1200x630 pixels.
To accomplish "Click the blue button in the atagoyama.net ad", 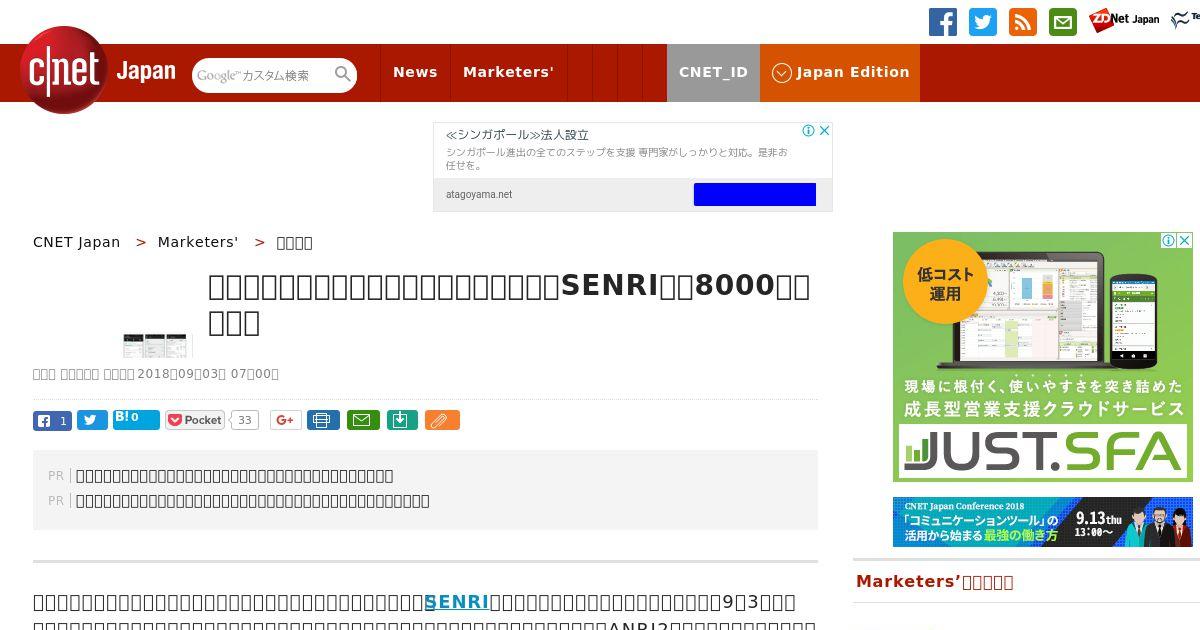I will 755,194.
